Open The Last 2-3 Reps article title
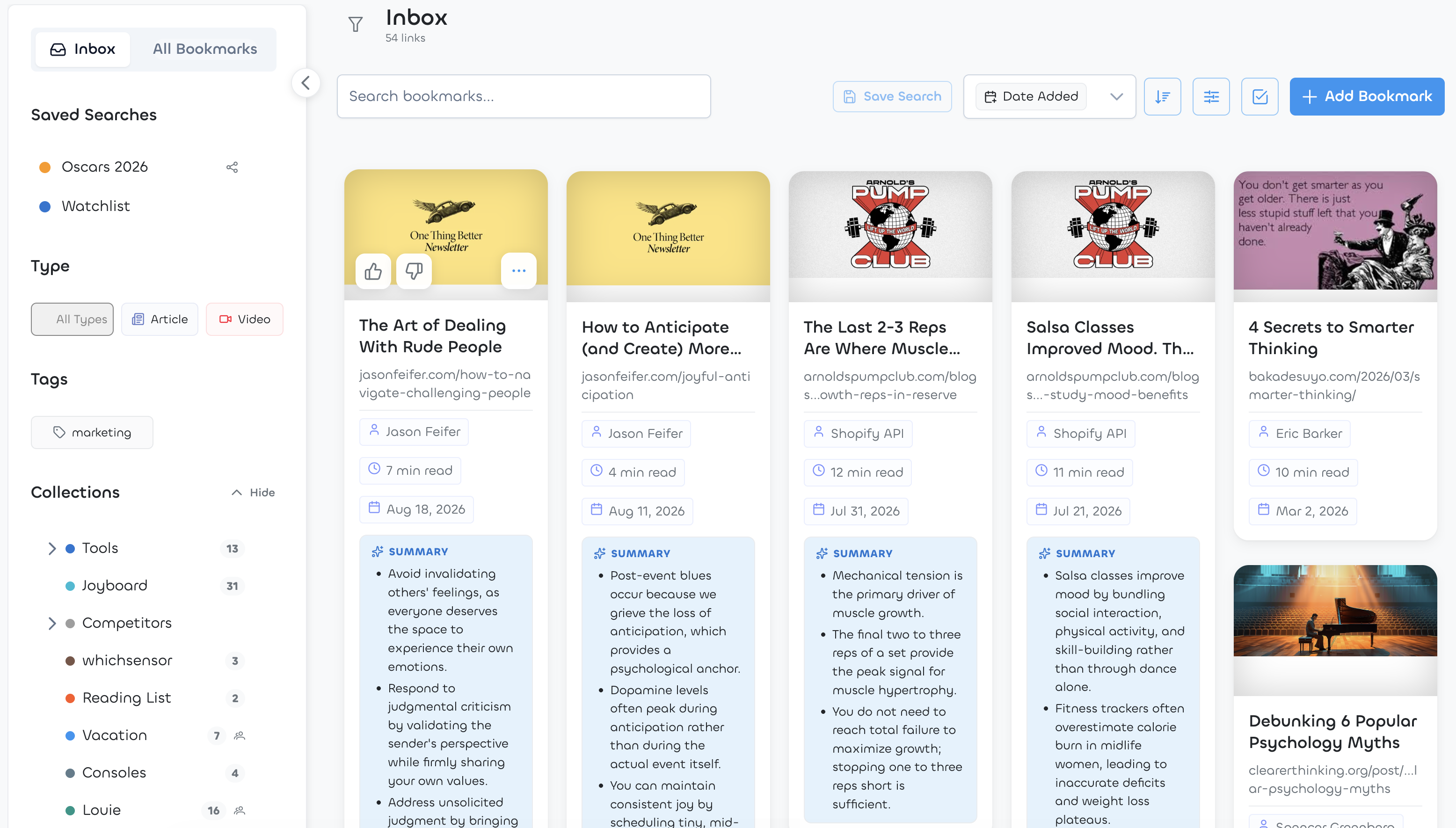 pos(881,338)
